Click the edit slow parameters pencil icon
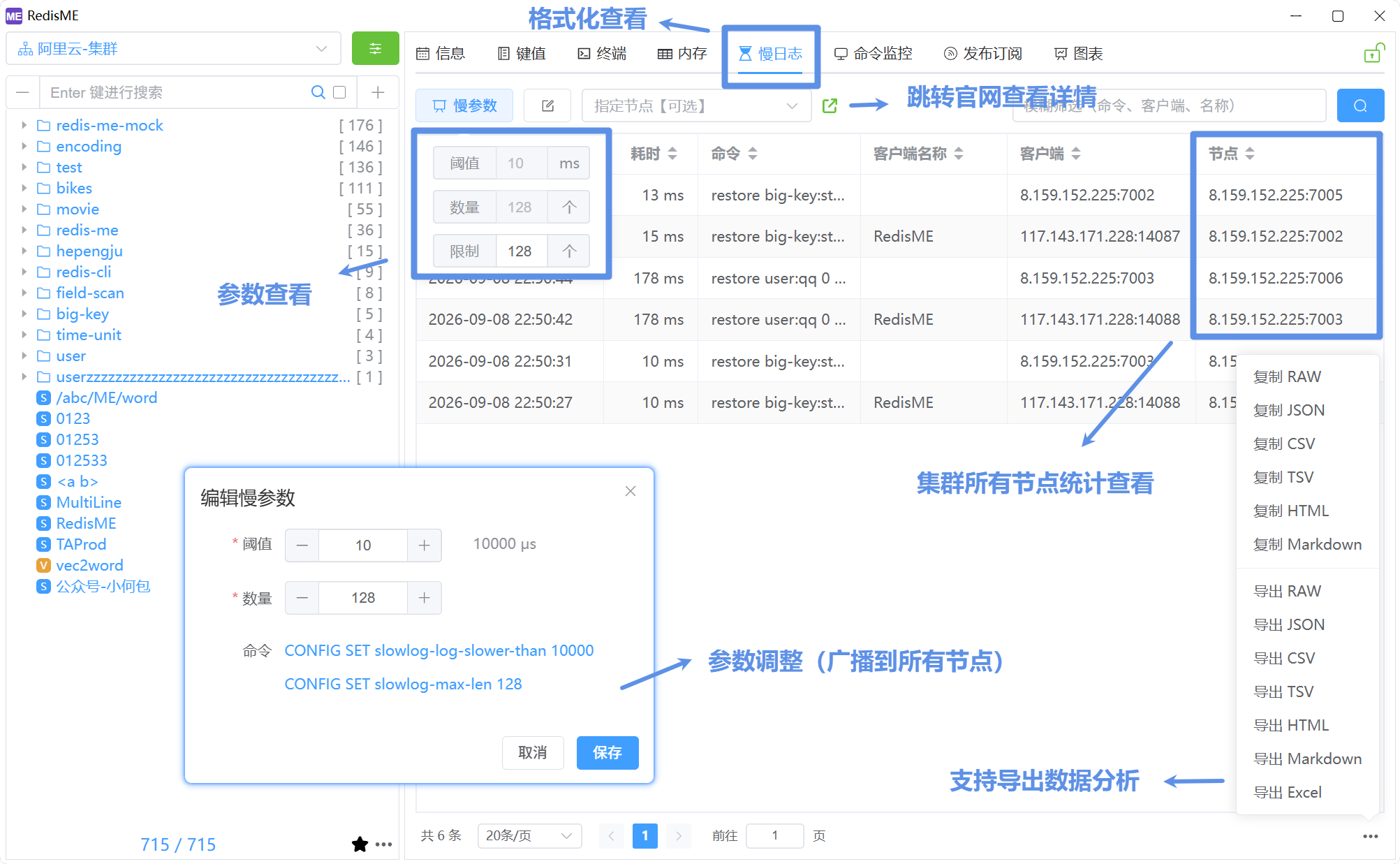1400x864 pixels. pos(547,105)
